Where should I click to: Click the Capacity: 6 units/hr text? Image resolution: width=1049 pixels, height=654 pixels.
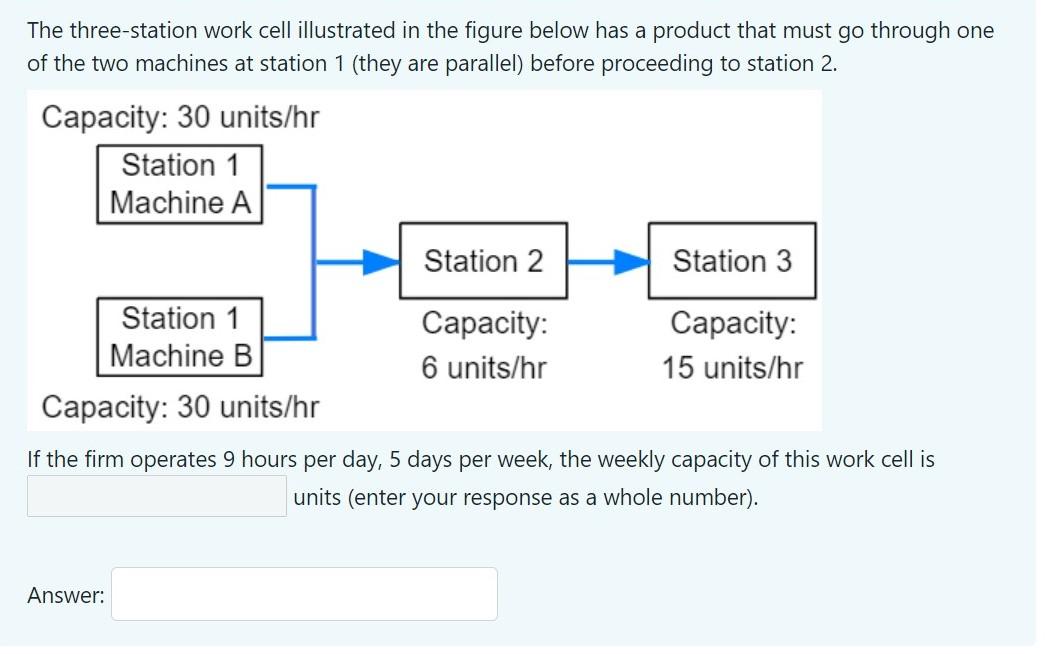click(483, 345)
